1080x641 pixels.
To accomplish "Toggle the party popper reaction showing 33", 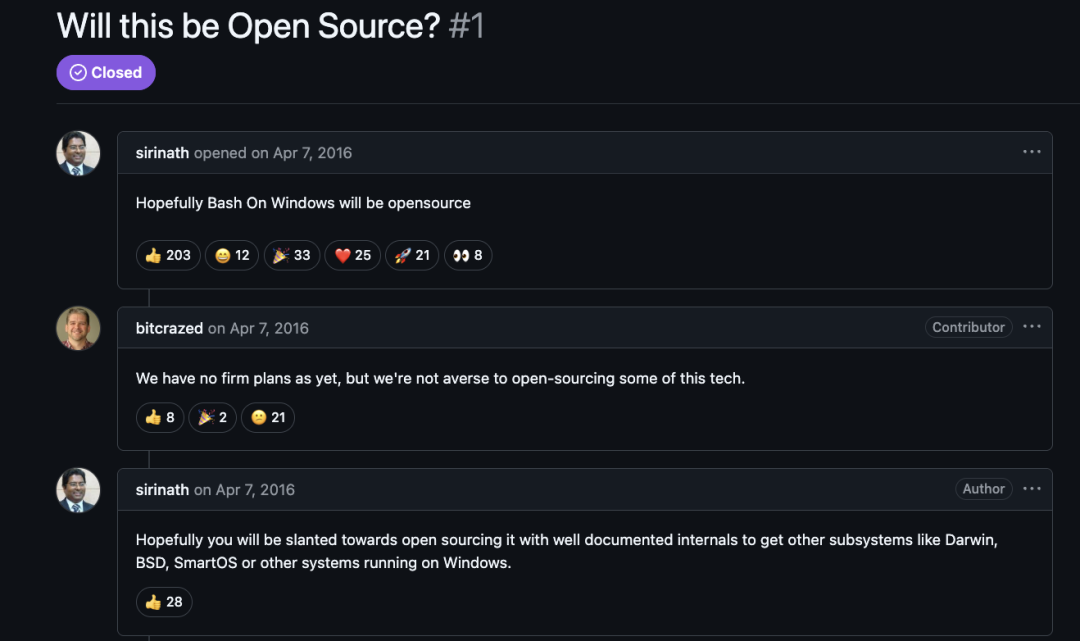I will tap(292, 255).
